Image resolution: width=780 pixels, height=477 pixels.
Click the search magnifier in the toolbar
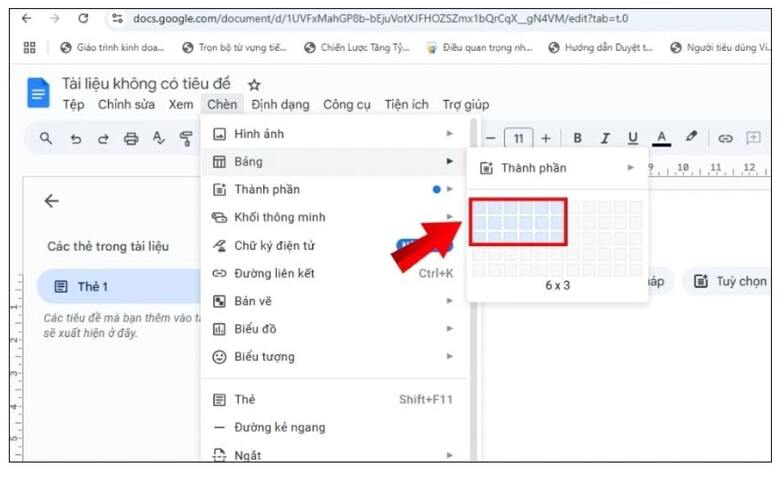46,139
